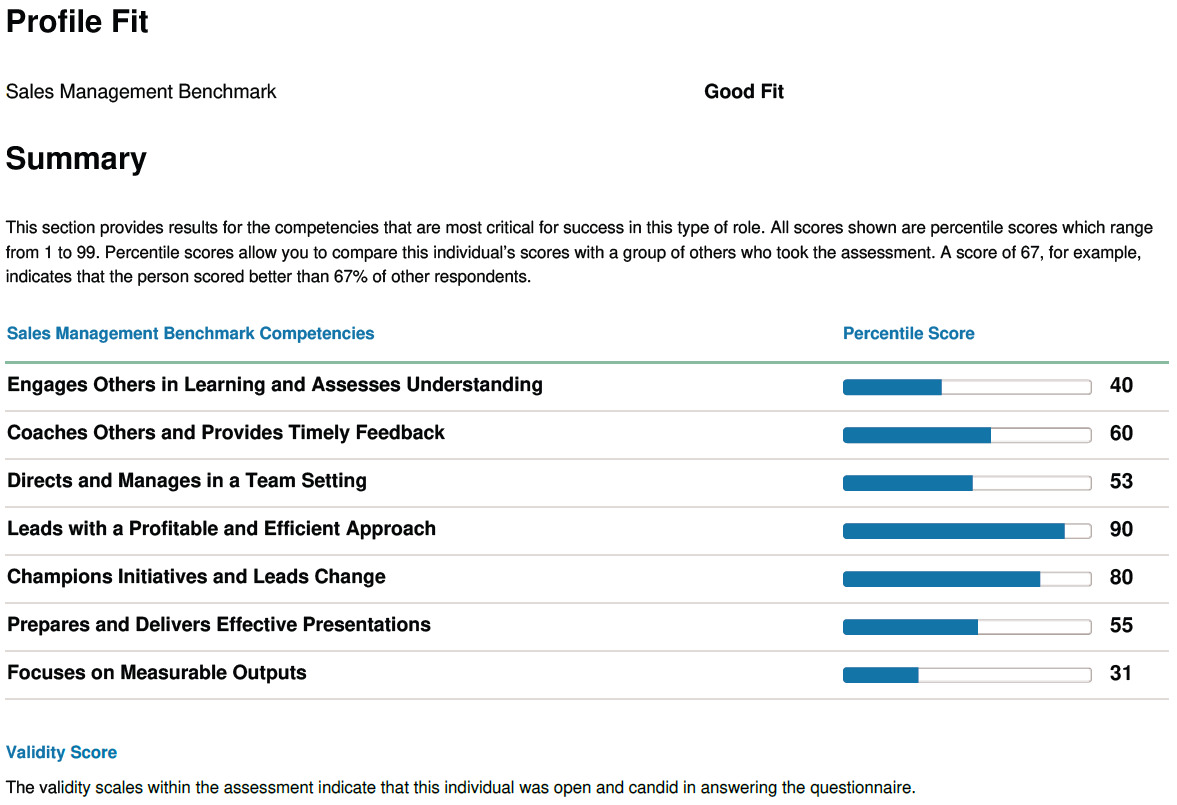1177x805 pixels.
Task: Select the Directs and Manages score bar
Action: pyautogui.click(x=966, y=483)
